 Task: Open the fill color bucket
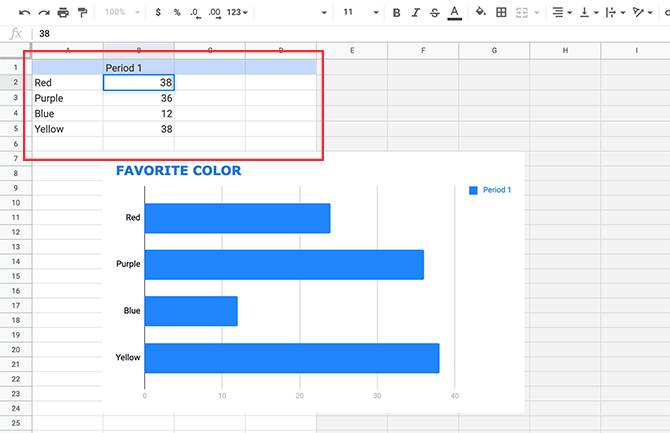tap(480, 12)
